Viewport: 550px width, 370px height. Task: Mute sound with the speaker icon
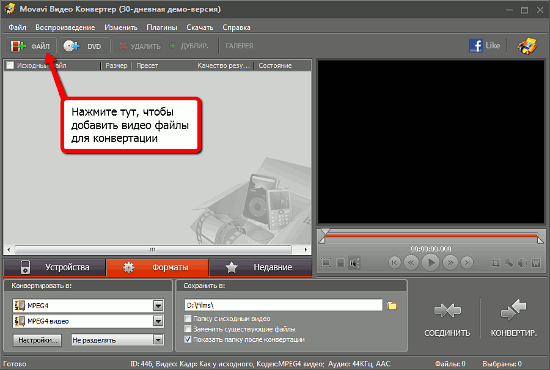click(x=354, y=262)
